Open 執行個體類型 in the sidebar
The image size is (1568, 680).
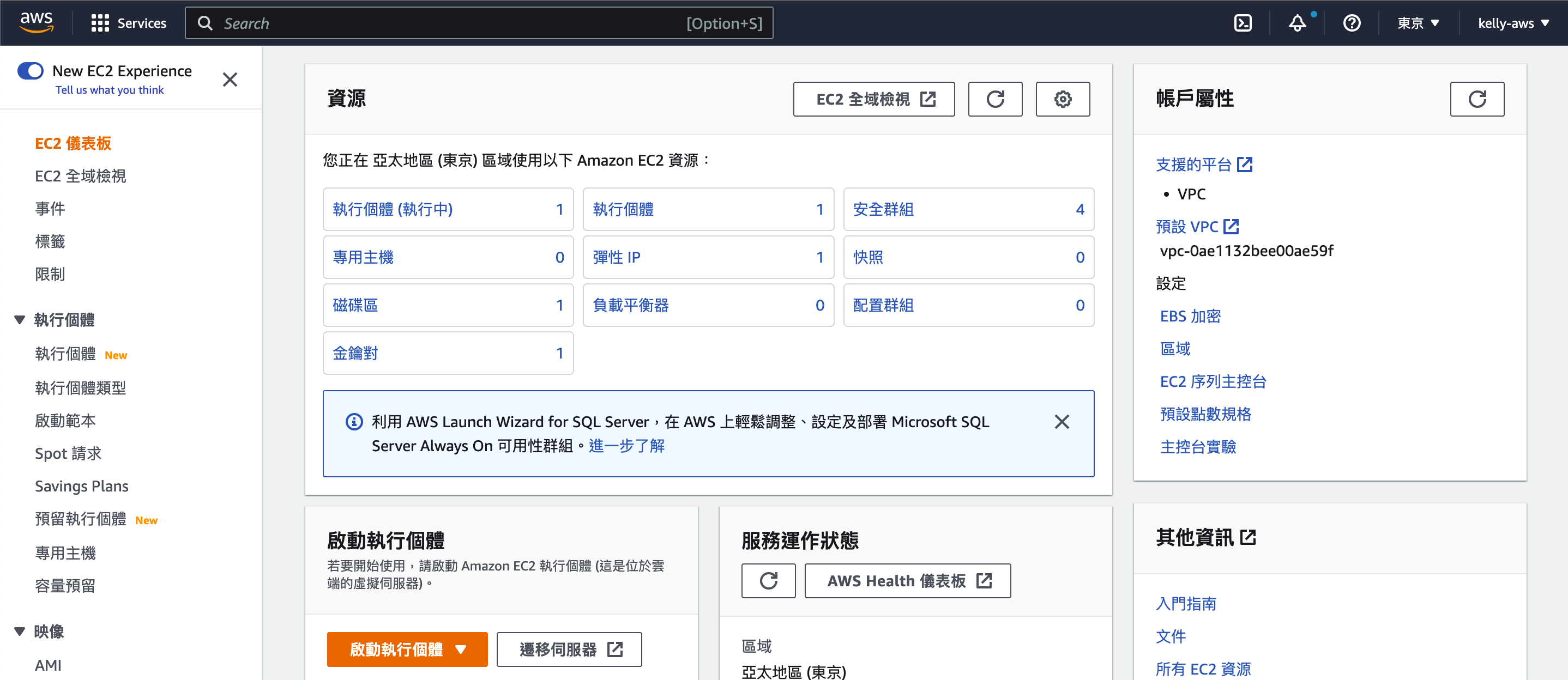pyautogui.click(x=80, y=387)
